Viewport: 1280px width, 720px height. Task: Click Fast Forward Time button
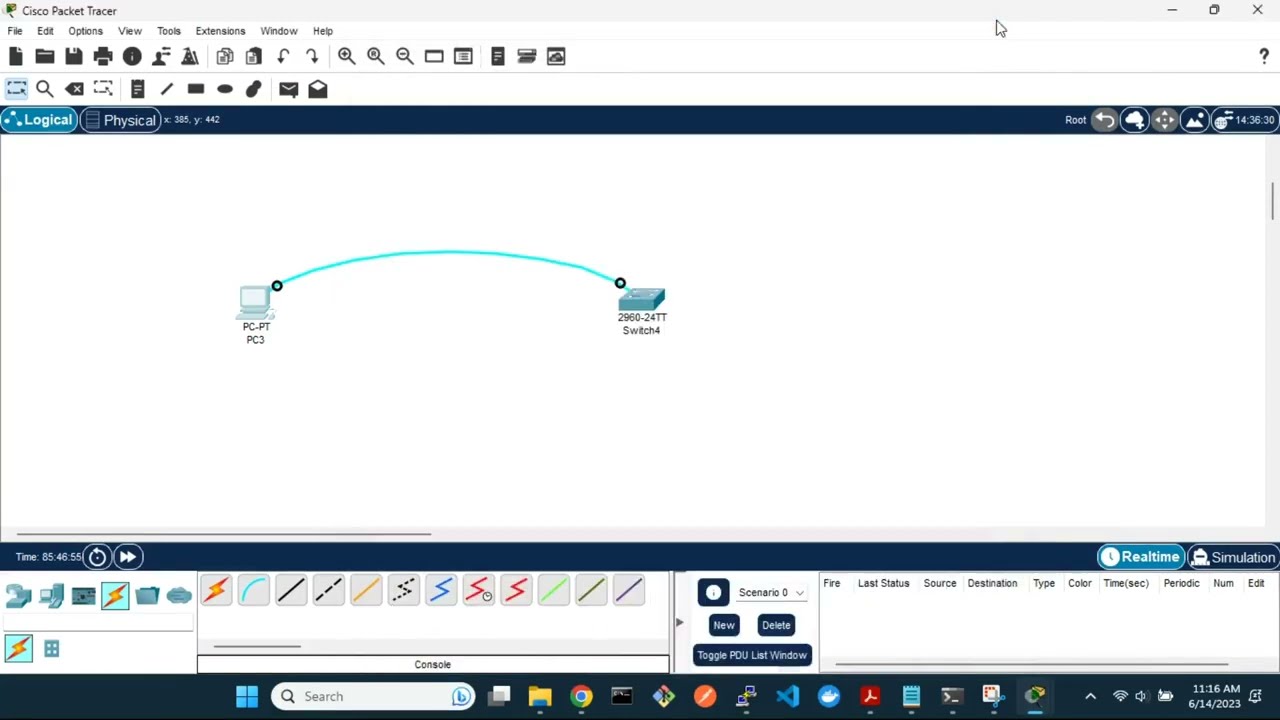128,557
